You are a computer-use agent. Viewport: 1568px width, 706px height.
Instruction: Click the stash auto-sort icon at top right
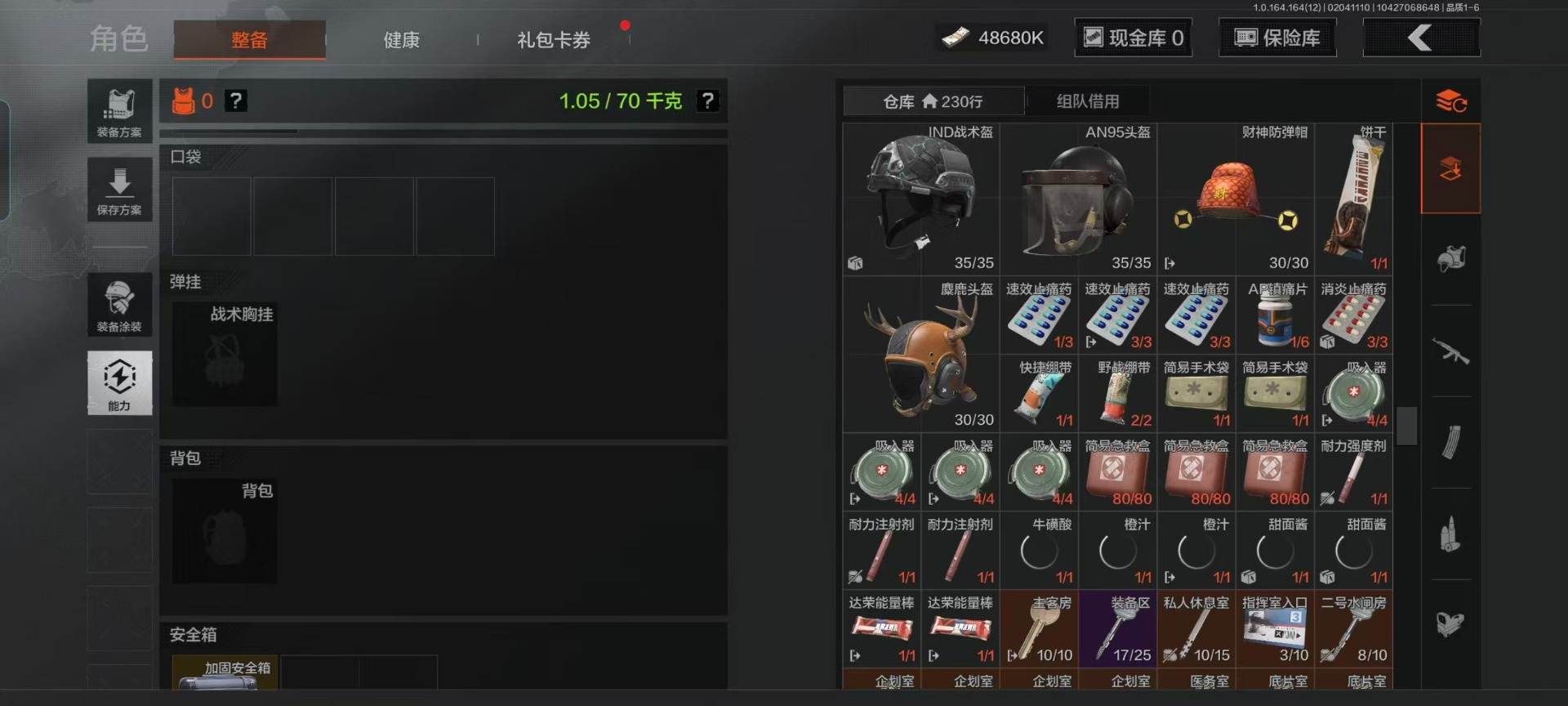[1450, 101]
